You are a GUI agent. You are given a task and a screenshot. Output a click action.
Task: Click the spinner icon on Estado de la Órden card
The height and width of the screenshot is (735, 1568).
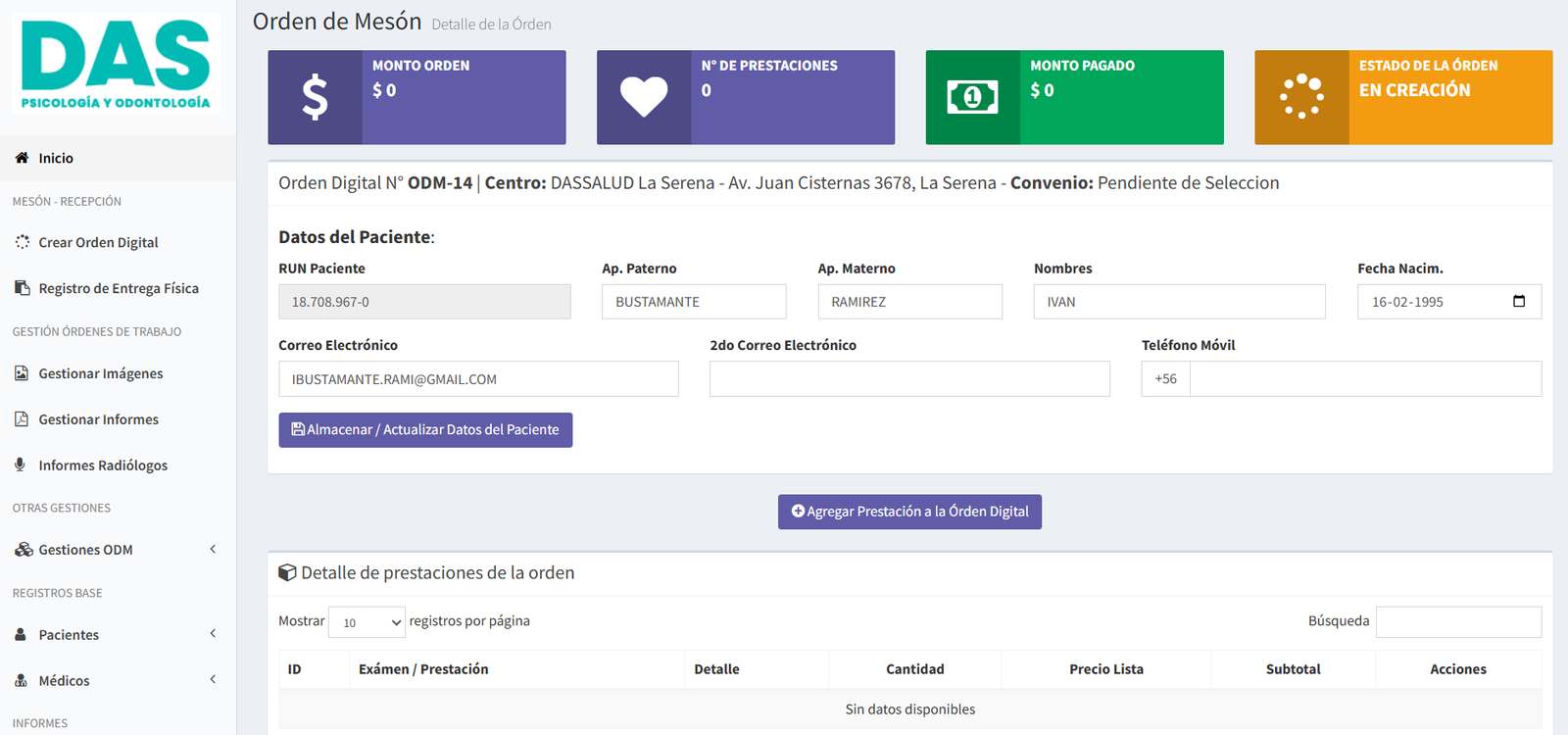pos(1301,97)
